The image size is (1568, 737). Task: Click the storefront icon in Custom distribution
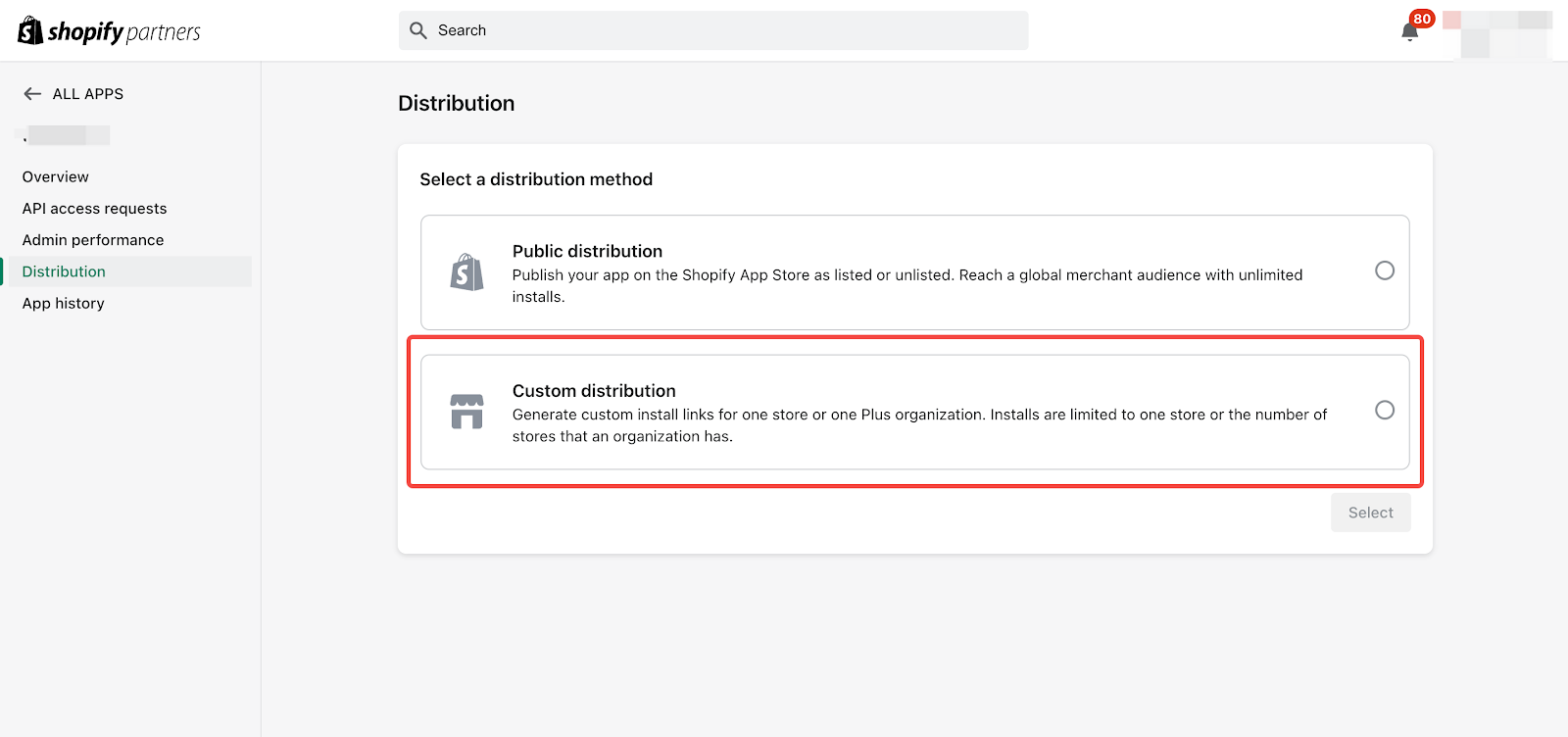coord(466,412)
